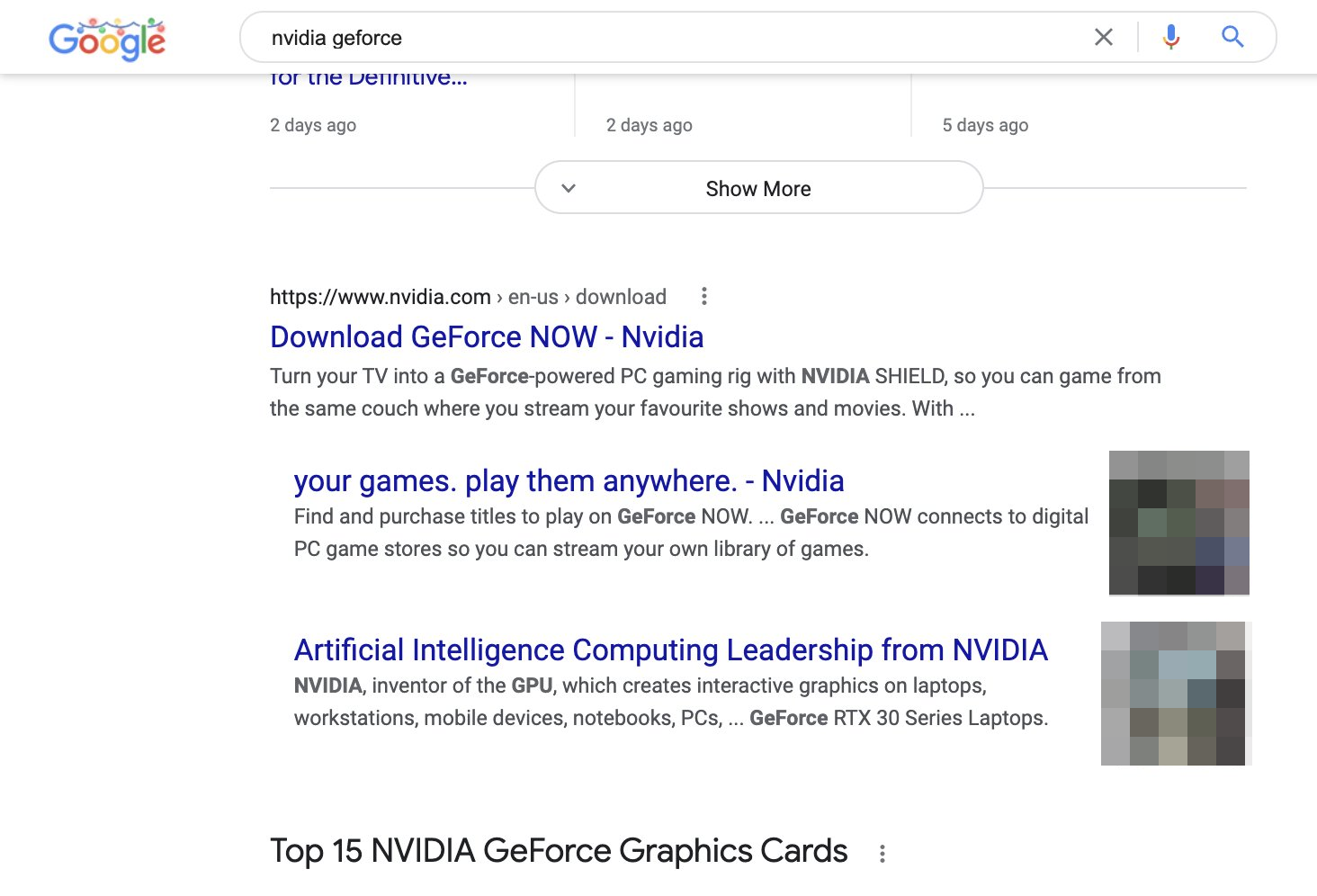The height and width of the screenshot is (896, 1317).
Task: Open the 'for the Definitive...' news story
Action: 369,76
